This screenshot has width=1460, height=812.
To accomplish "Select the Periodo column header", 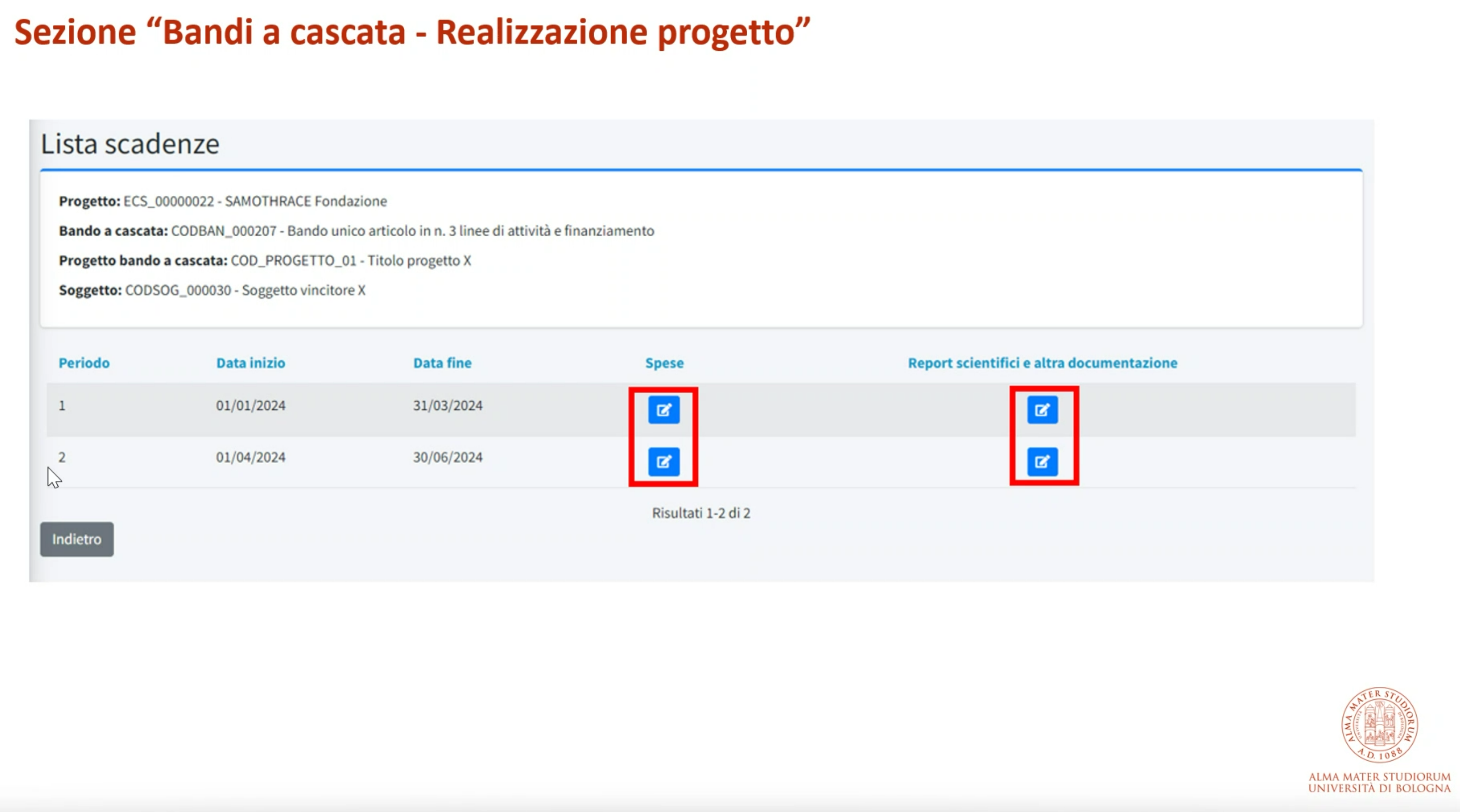I will (x=84, y=363).
